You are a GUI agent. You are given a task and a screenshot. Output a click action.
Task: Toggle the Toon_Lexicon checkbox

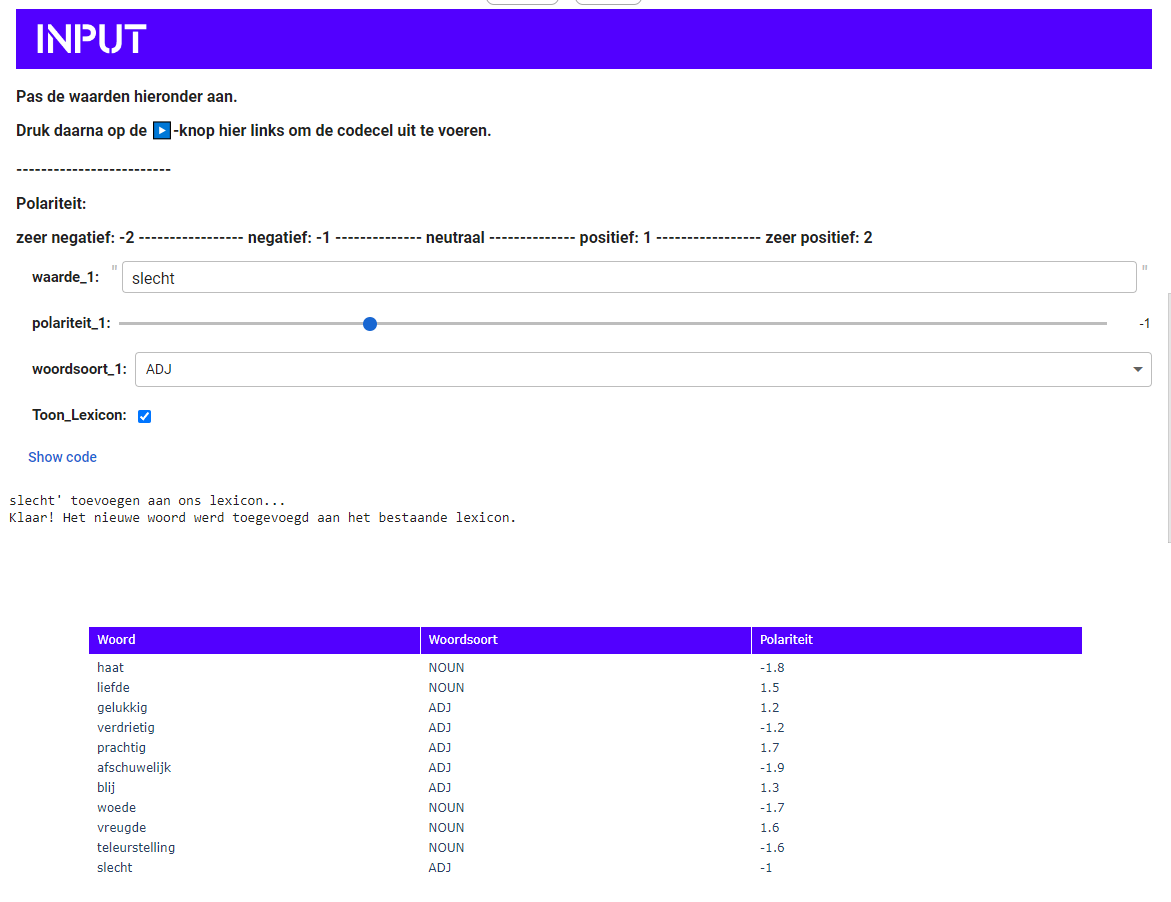tap(145, 417)
